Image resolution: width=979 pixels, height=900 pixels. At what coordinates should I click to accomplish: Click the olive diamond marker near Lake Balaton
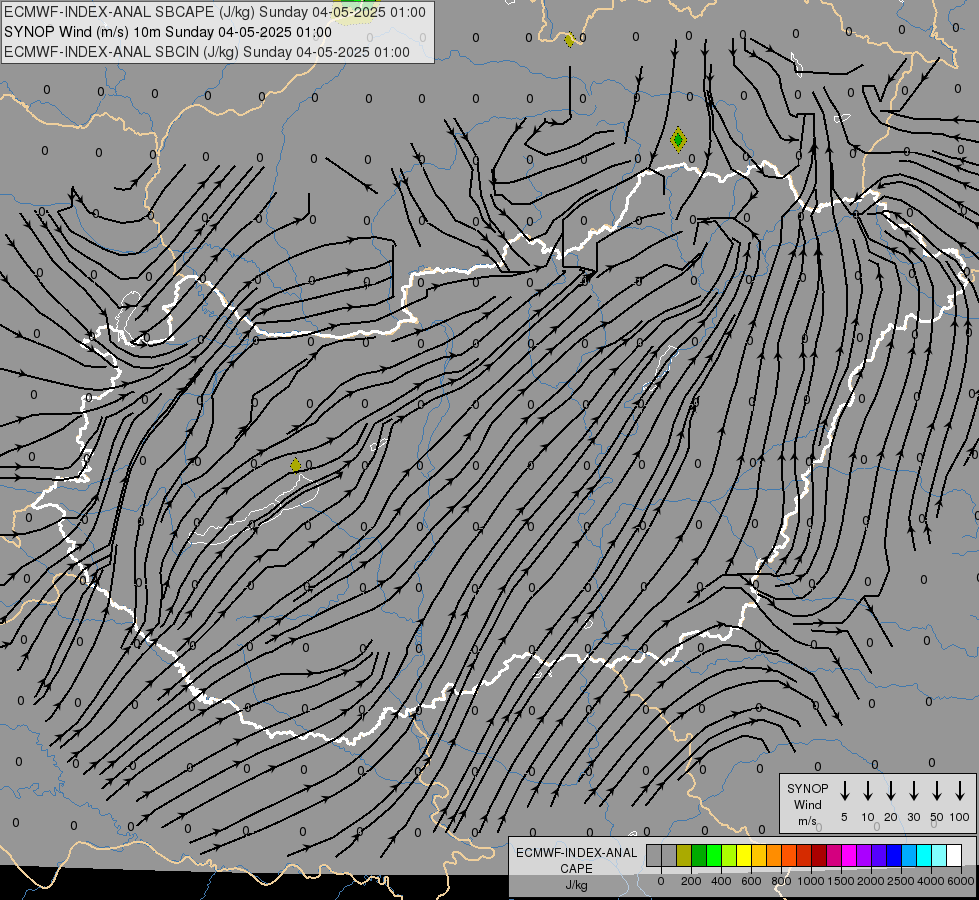click(296, 465)
